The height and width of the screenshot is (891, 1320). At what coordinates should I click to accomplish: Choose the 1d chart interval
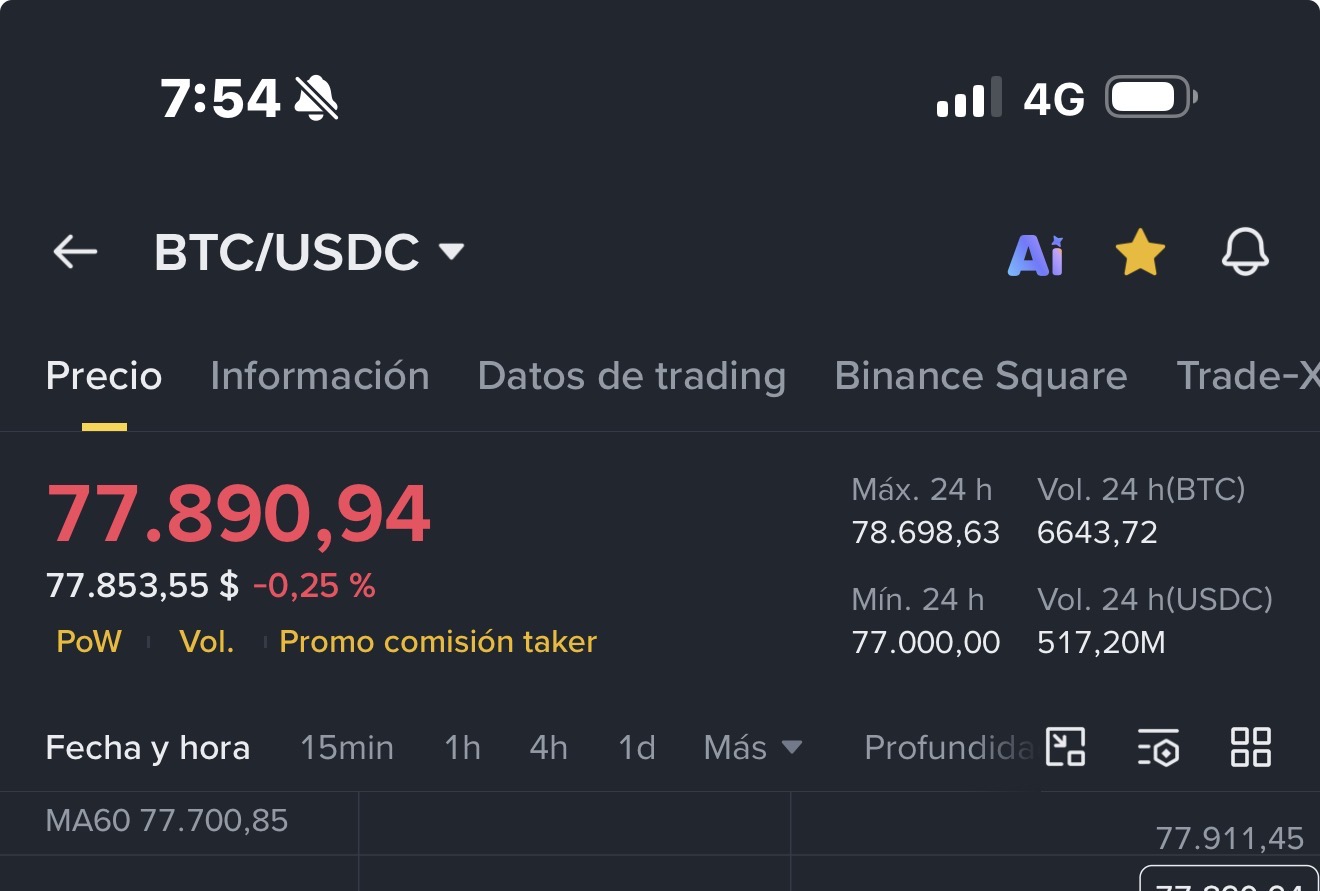coord(636,747)
